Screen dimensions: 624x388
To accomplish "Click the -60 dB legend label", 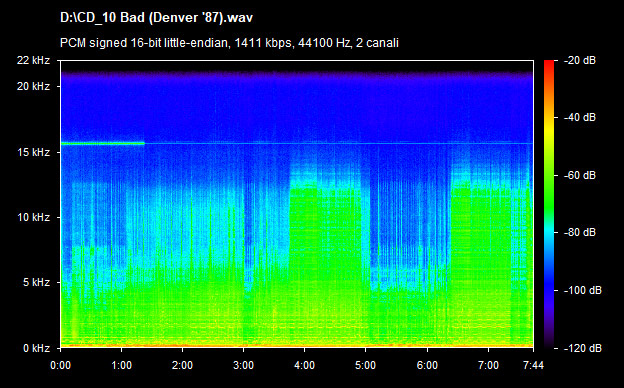I will tap(580, 175).
